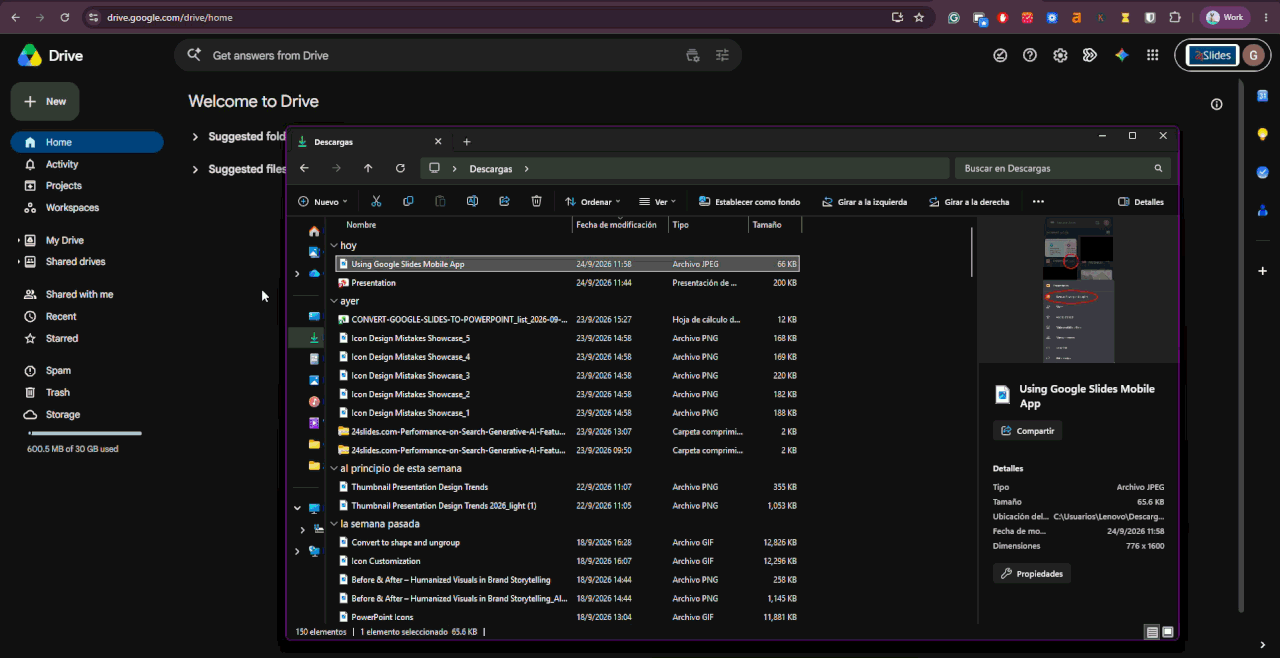The height and width of the screenshot is (658, 1280).
Task: Open Google Tasks in the side panel
Action: coord(1262,172)
